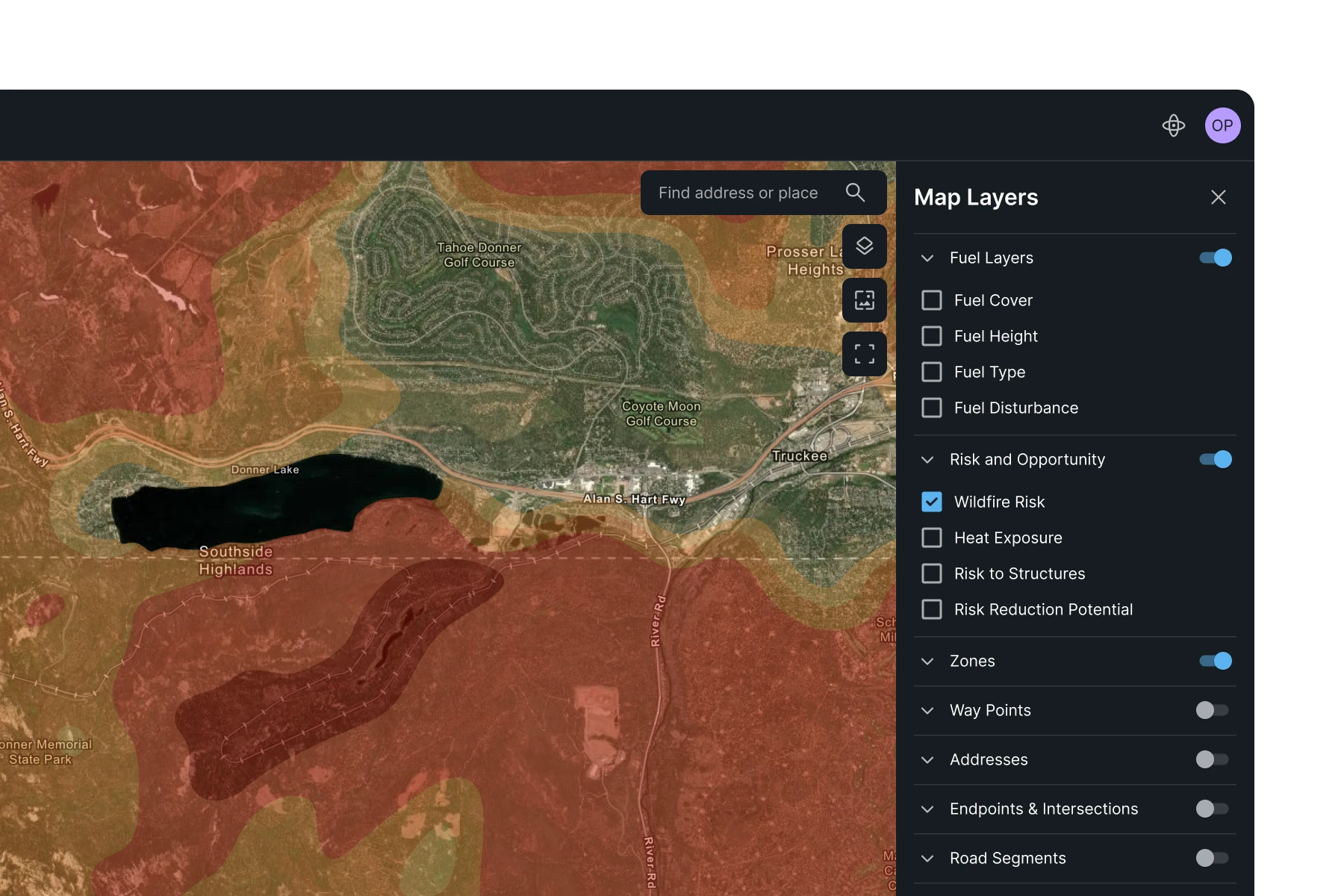Turn off the Risk and Opportunity toggle
1344x896 pixels.
pos(1216,459)
